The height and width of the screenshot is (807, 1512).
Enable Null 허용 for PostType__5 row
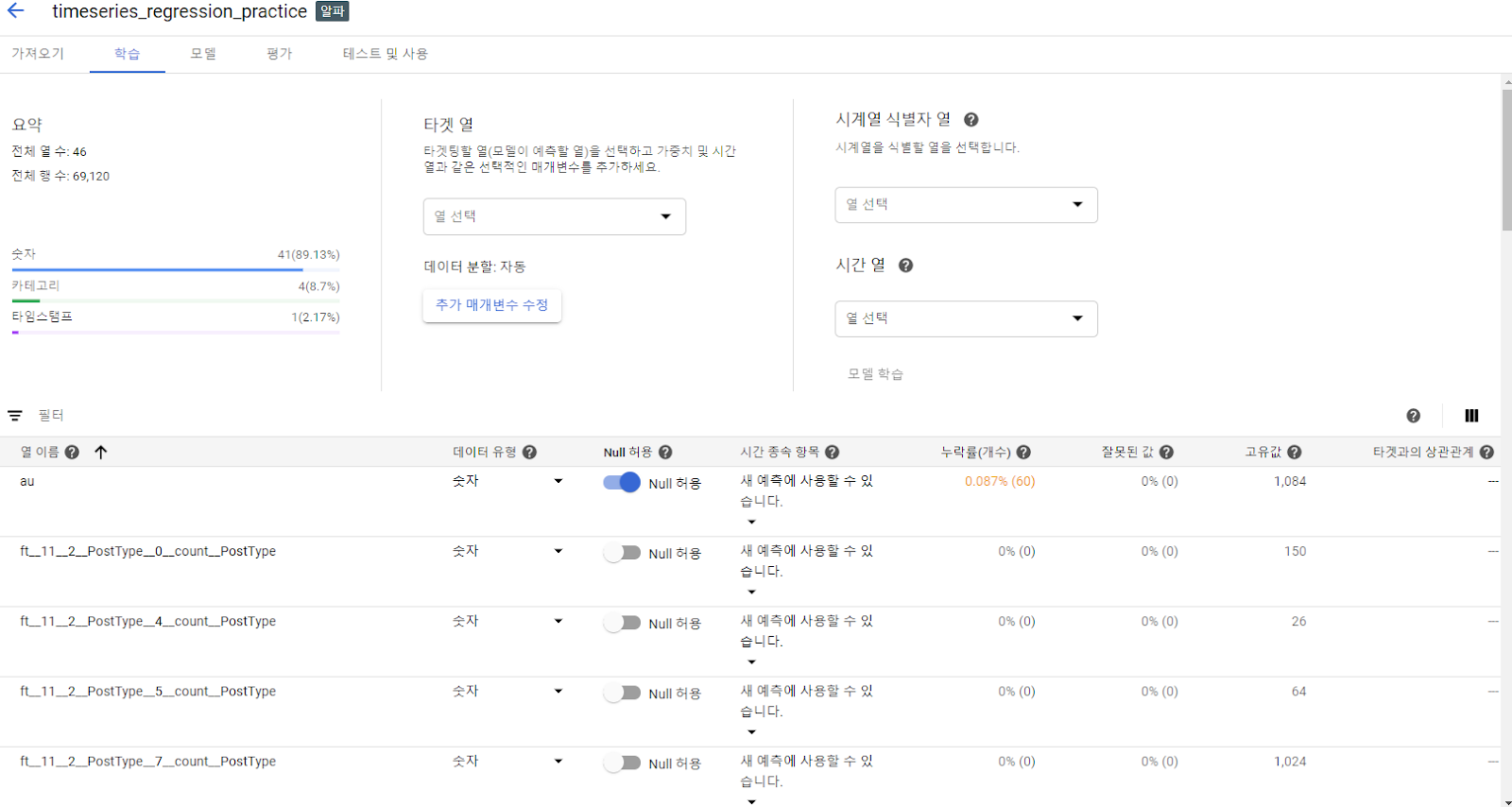[622, 693]
